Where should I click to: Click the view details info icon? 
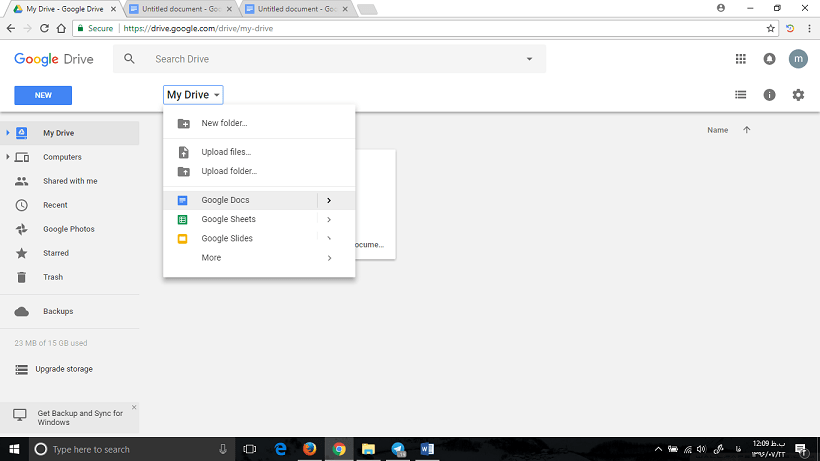pyautogui.click(x=769, y=95)
